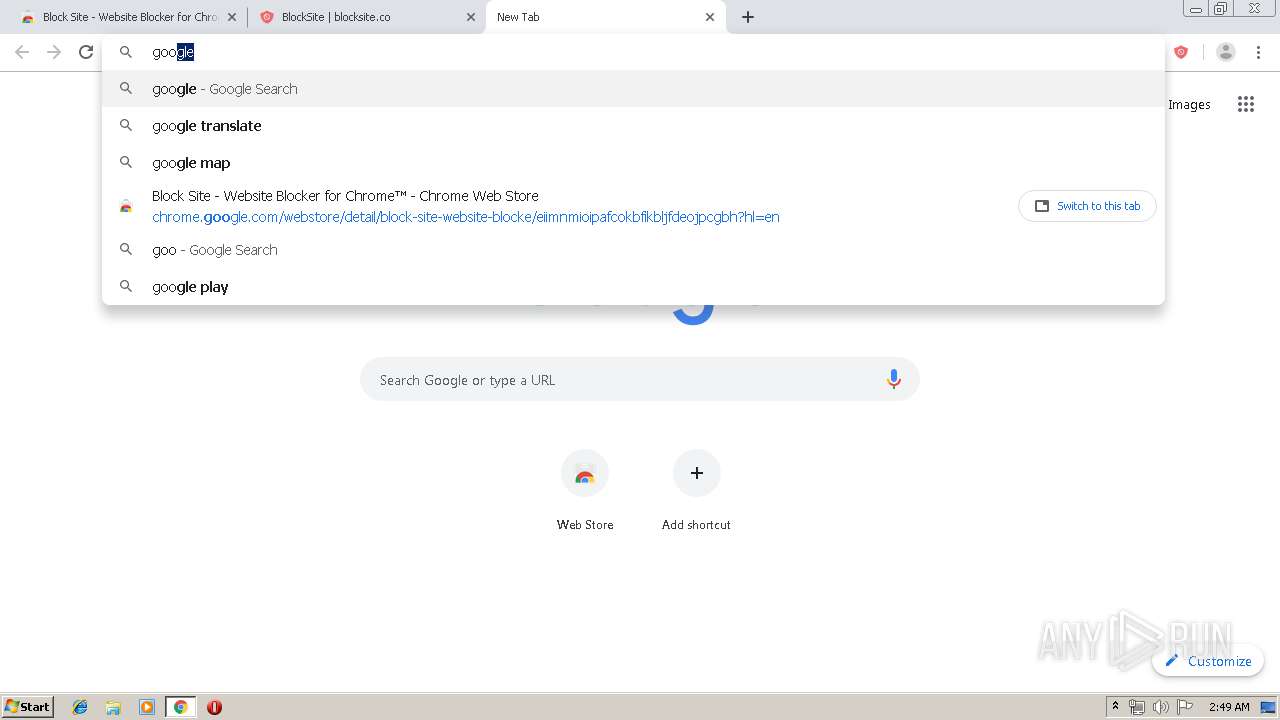Viewport: 1280px width, 720px height.
Task: Open the Images link
Action: pyautogui.click(x=1189, y=104)
